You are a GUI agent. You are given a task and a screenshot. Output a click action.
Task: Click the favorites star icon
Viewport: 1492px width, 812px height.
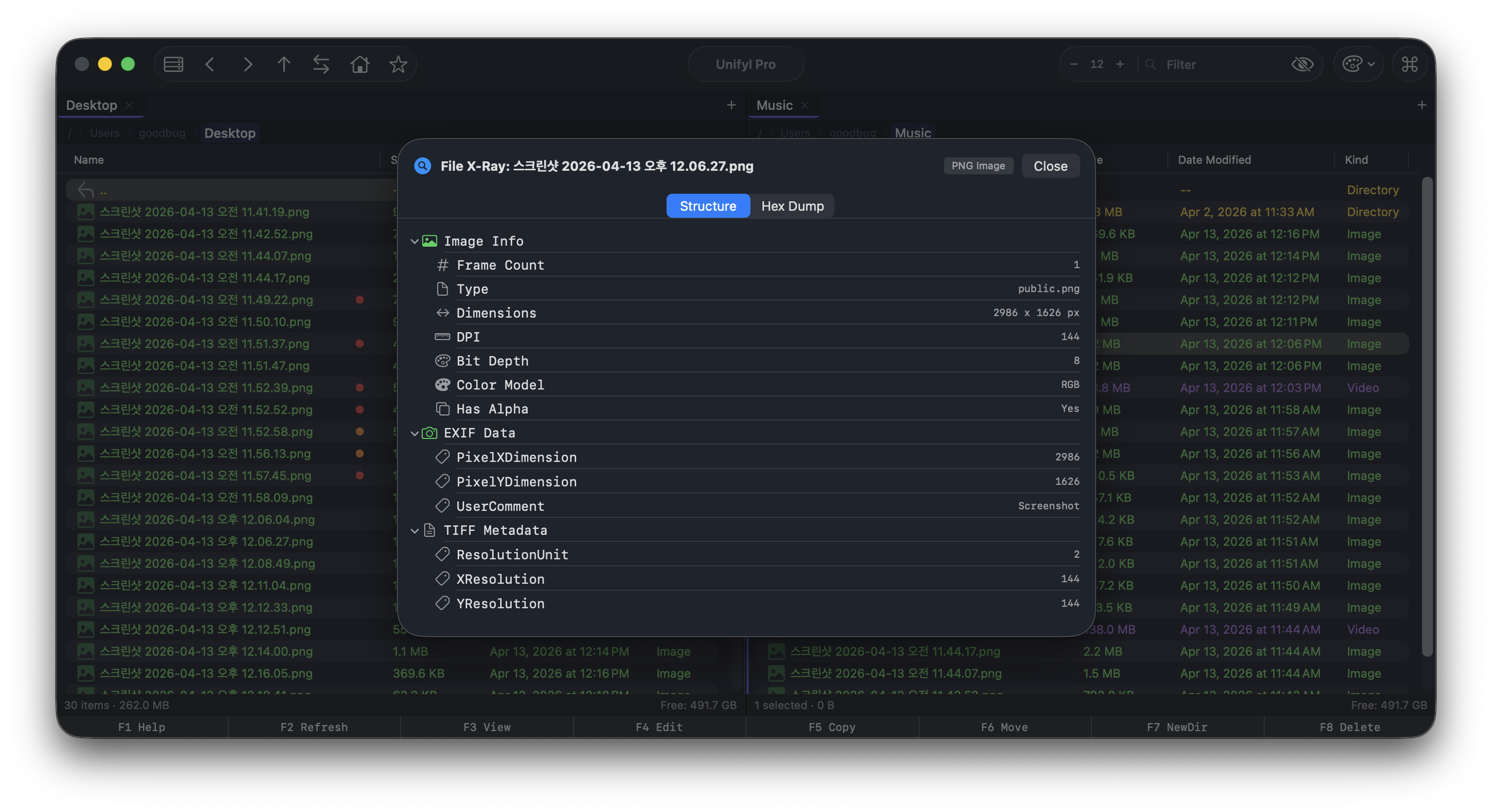click(x=398, y=64)
